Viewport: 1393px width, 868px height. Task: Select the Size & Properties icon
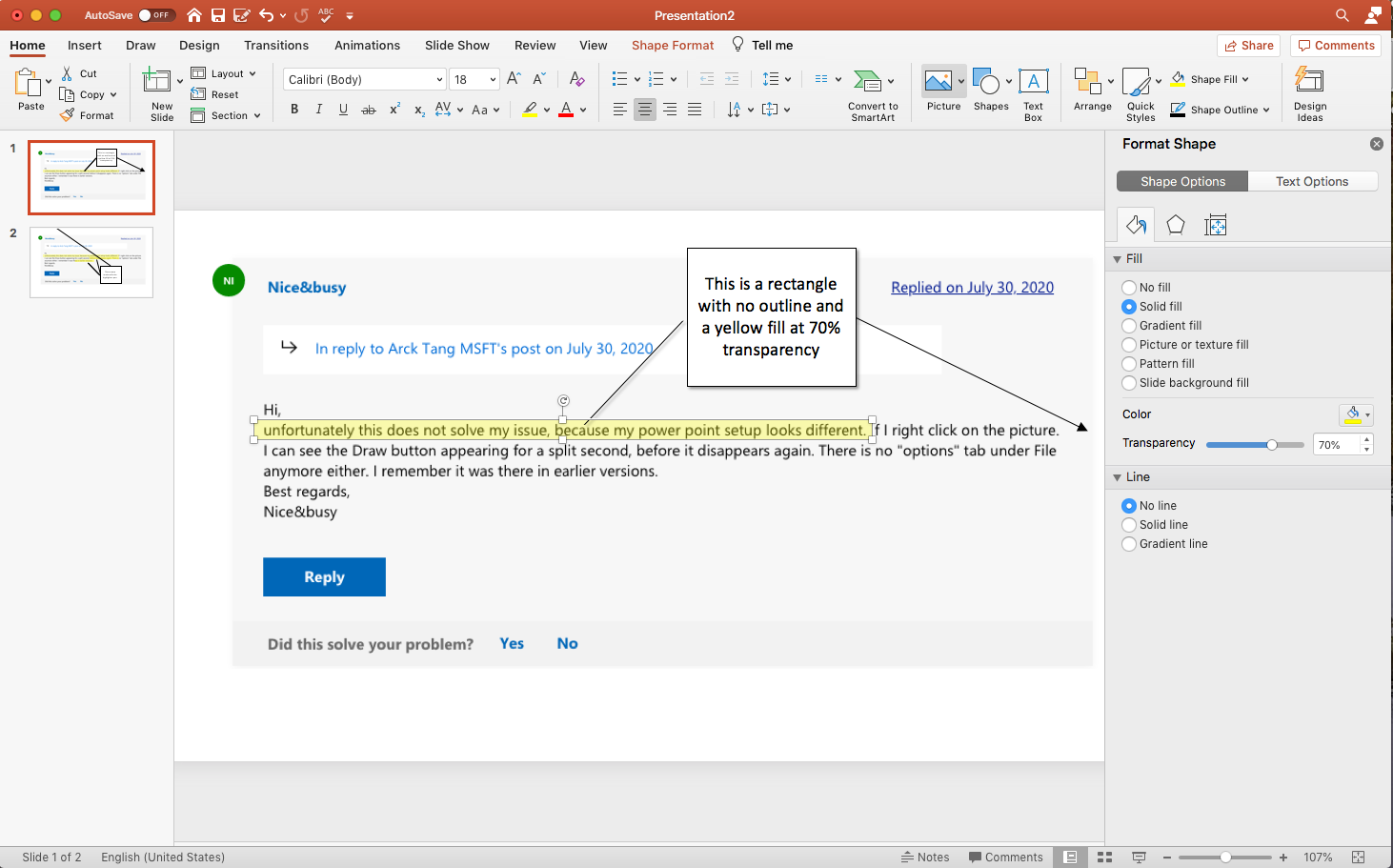click(1216, 225)
